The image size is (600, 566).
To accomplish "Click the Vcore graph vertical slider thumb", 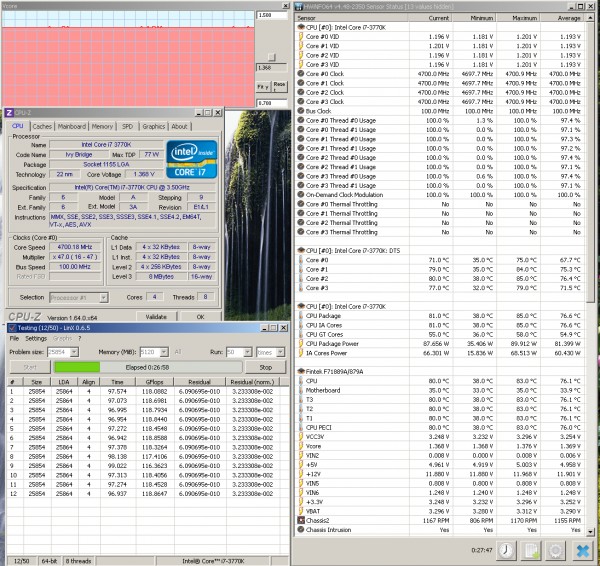I will (x=272, y=57).
